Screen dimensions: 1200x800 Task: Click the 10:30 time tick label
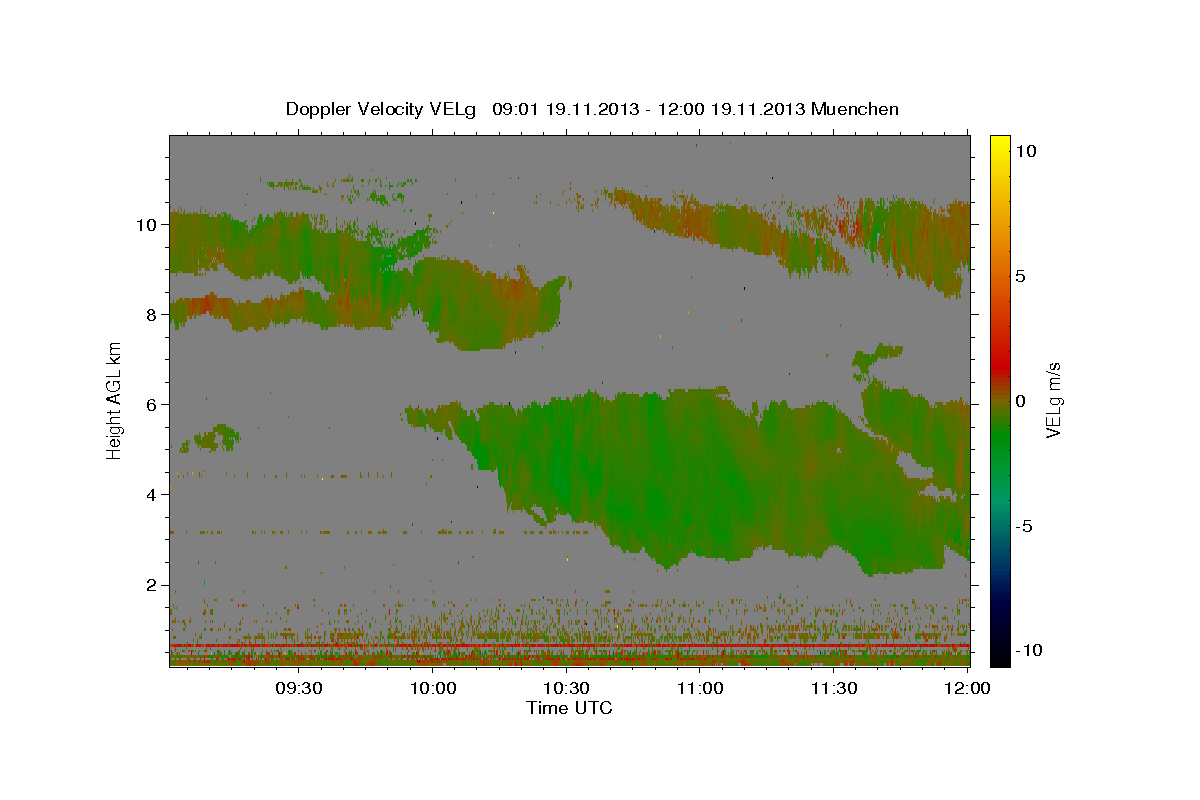566,689
